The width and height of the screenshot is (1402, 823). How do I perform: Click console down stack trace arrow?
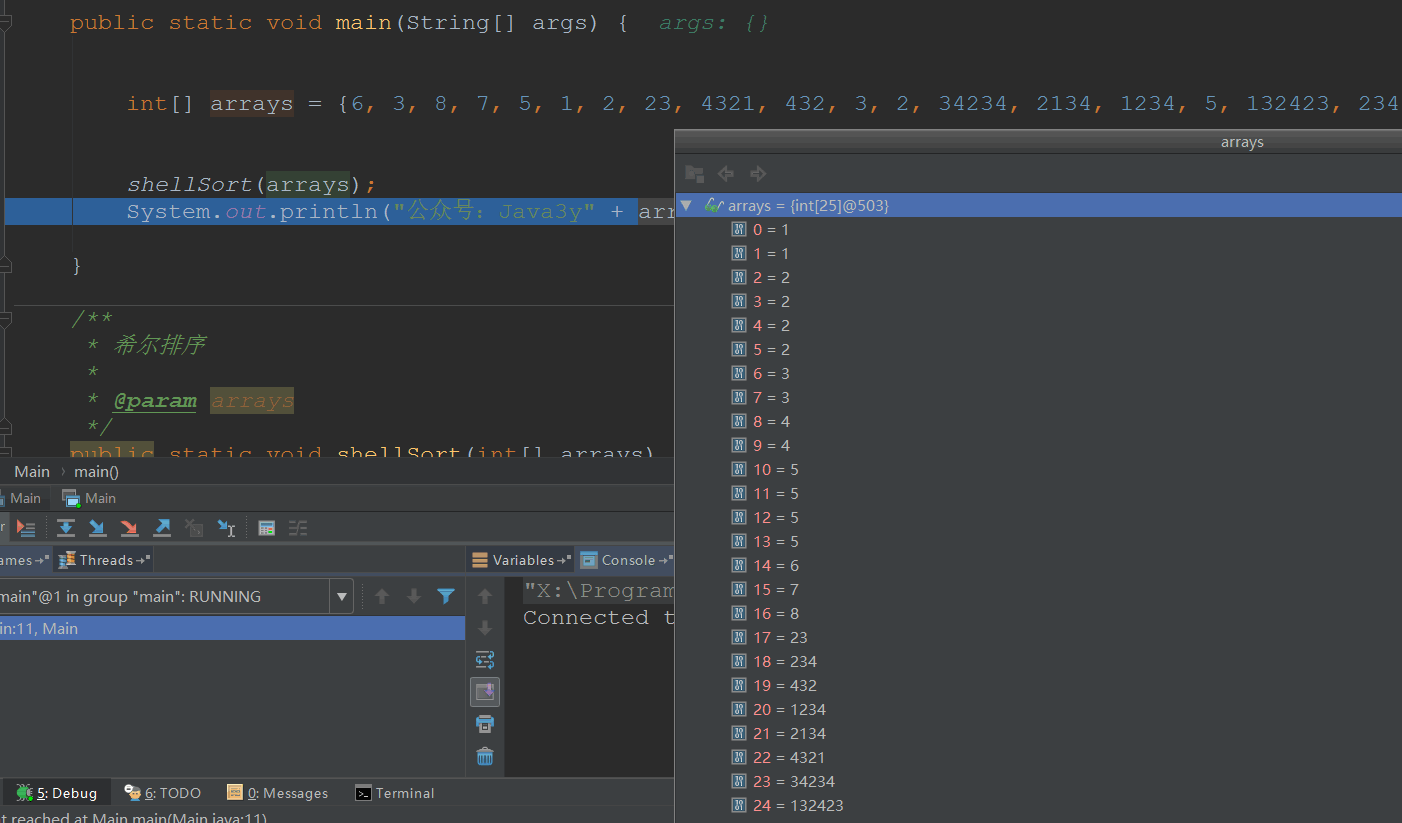coord(485,628)
